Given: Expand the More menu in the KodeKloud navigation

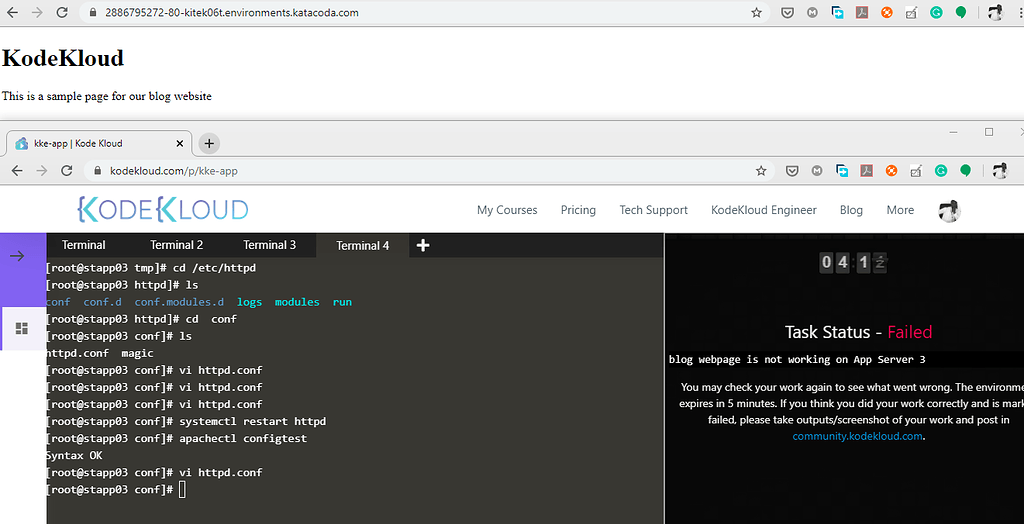Looking at the screenshot, I should coord(900,210).
